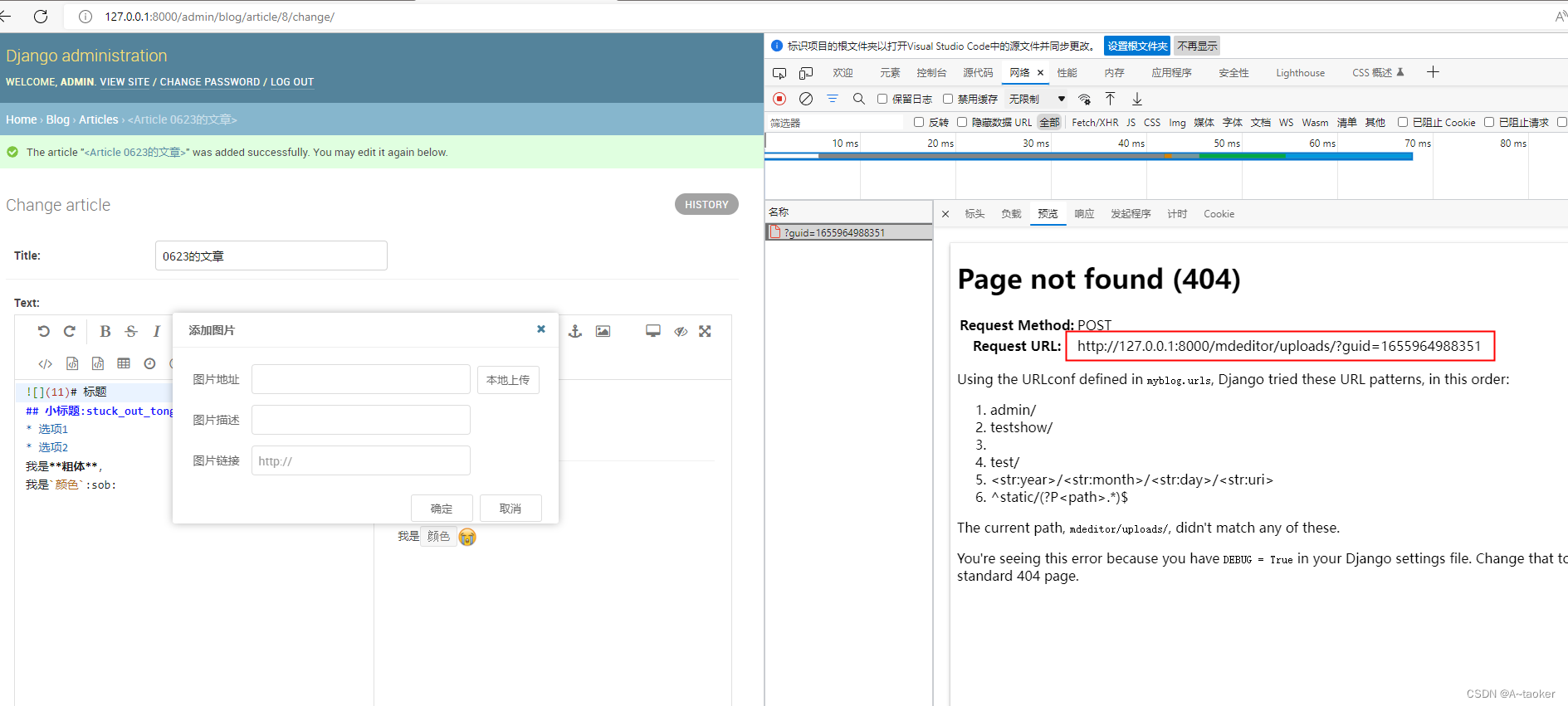The height and width of the screenshot is (706, 1568).
Task: Open the network conditions wifi-gear icon
Action: coord(1084,99)
